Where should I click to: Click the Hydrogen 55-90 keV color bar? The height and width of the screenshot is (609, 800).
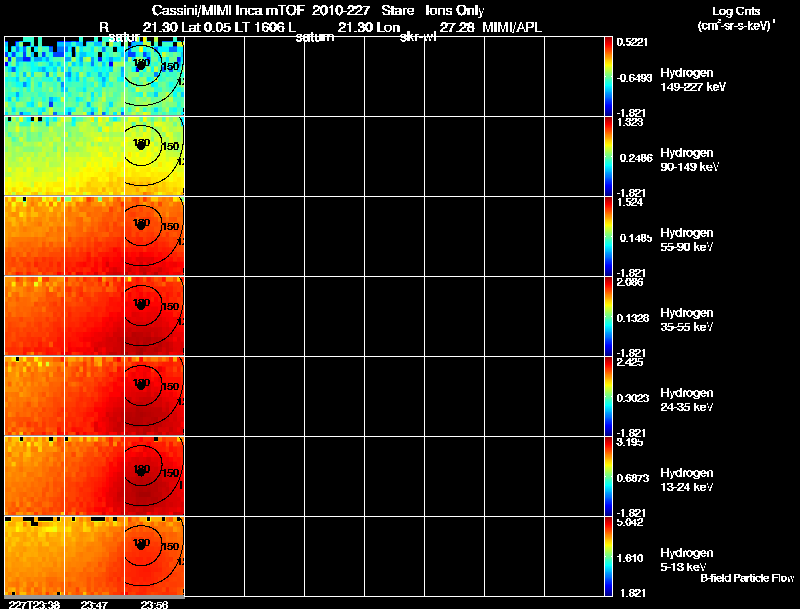608,236
